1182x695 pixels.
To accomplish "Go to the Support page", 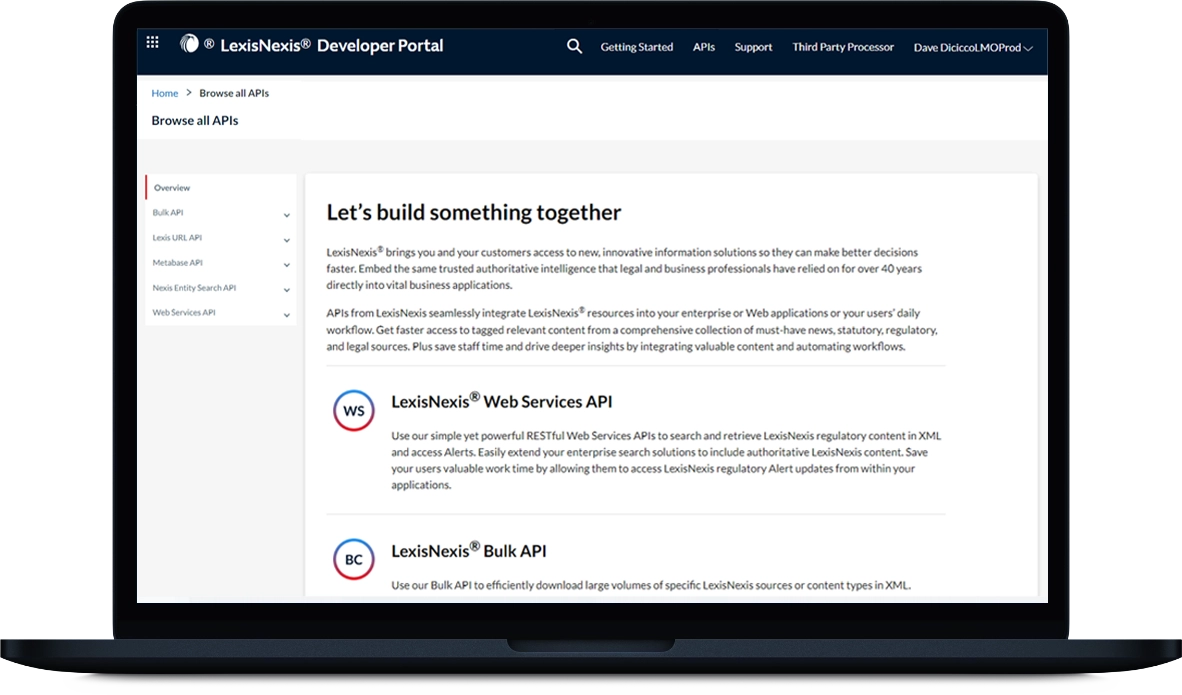I will pyautogui.click(x=753, y=47).
